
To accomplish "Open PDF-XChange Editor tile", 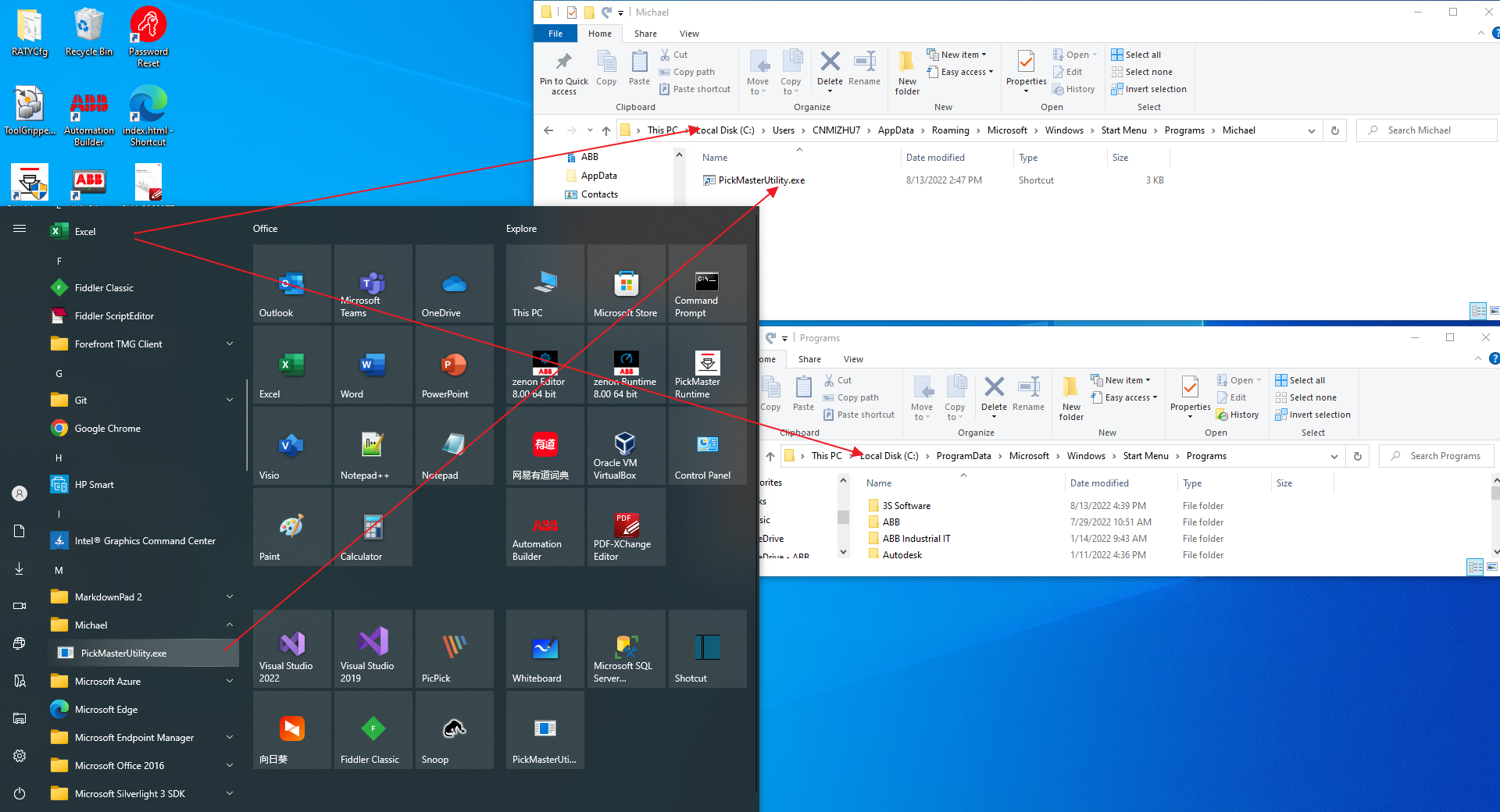I will (626, 527).
